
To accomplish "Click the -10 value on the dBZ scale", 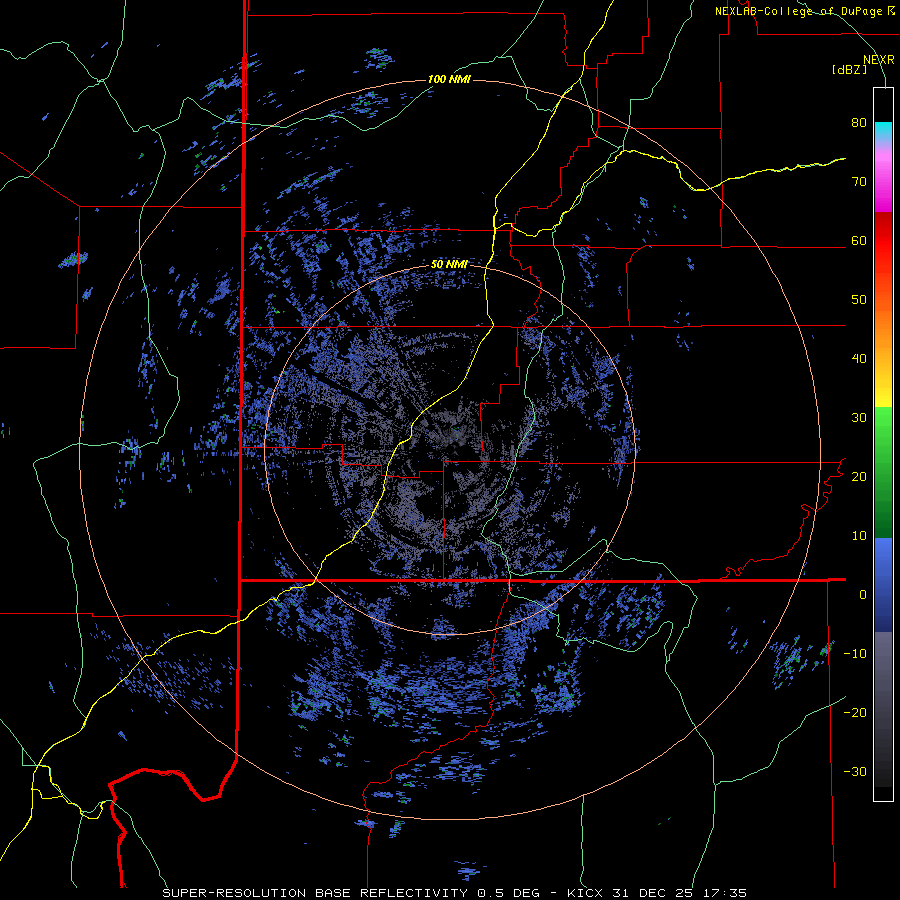I will (855, 654).
